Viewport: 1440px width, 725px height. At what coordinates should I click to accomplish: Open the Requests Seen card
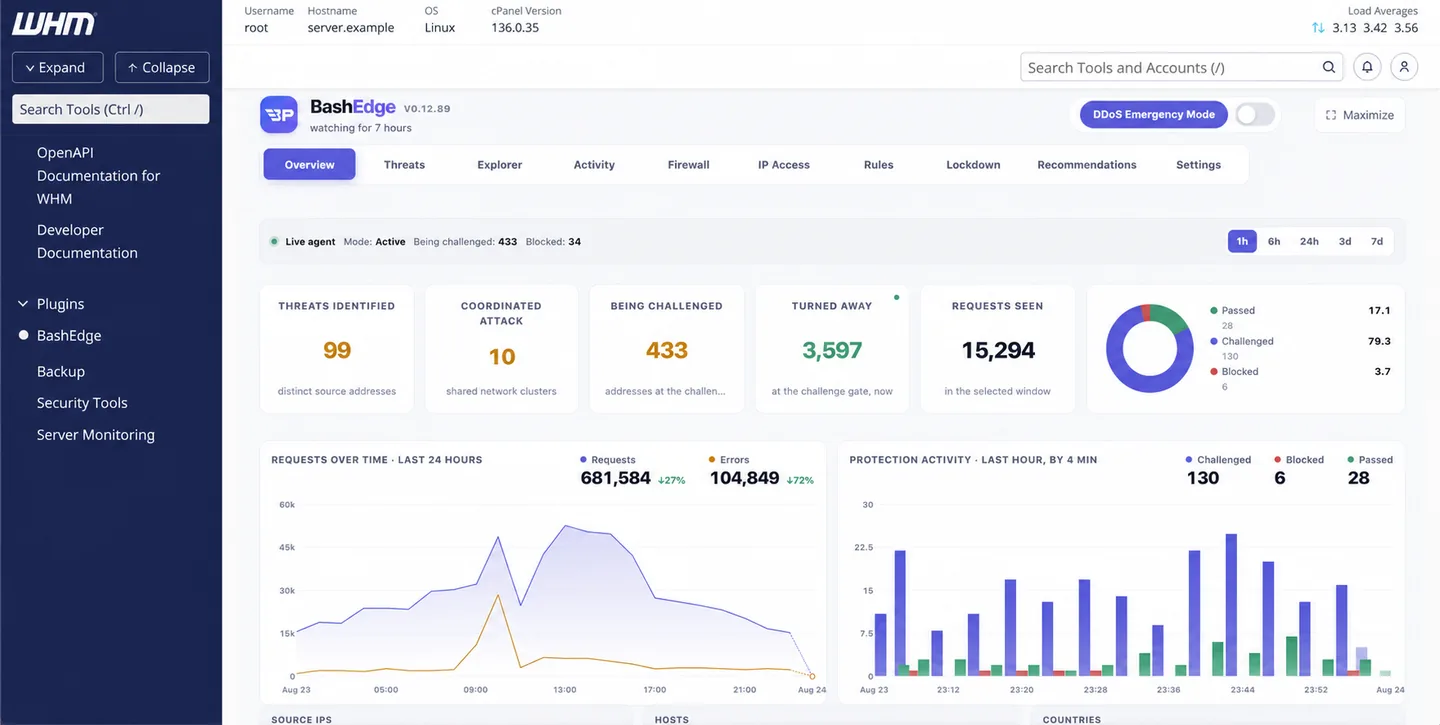997,349
